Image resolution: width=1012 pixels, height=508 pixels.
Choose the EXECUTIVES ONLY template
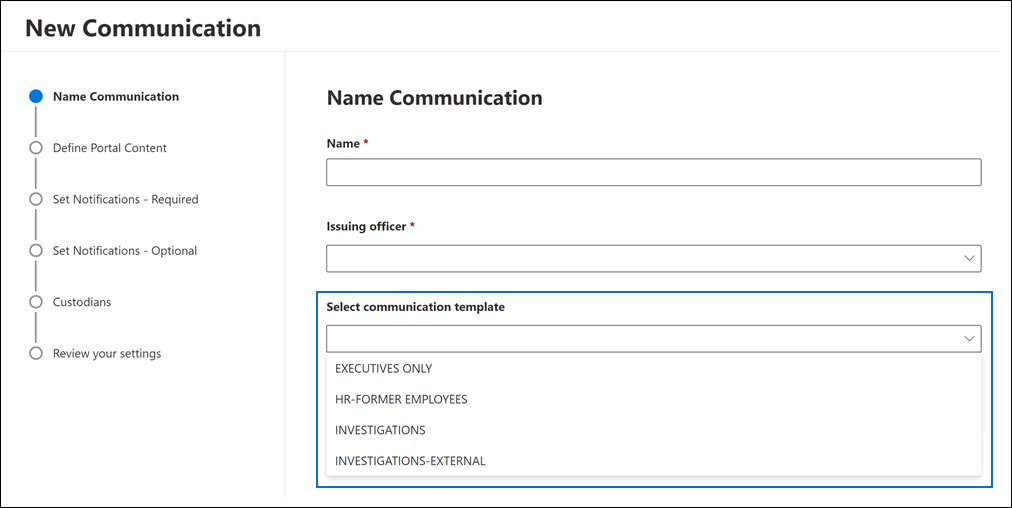pyautogui.click(x=653, y=369)
